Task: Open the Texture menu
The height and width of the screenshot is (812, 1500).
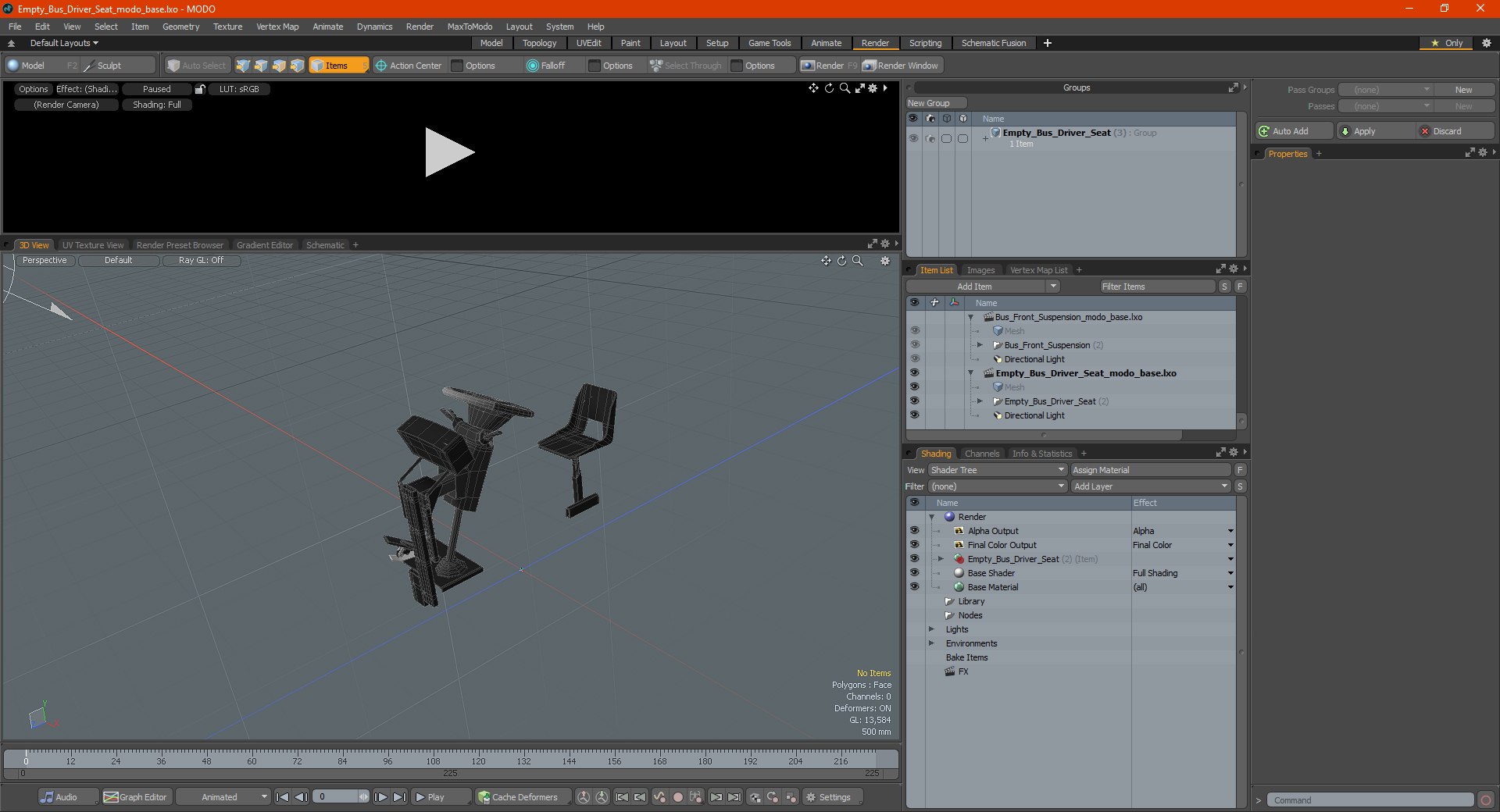Action: tap(227, 27)
